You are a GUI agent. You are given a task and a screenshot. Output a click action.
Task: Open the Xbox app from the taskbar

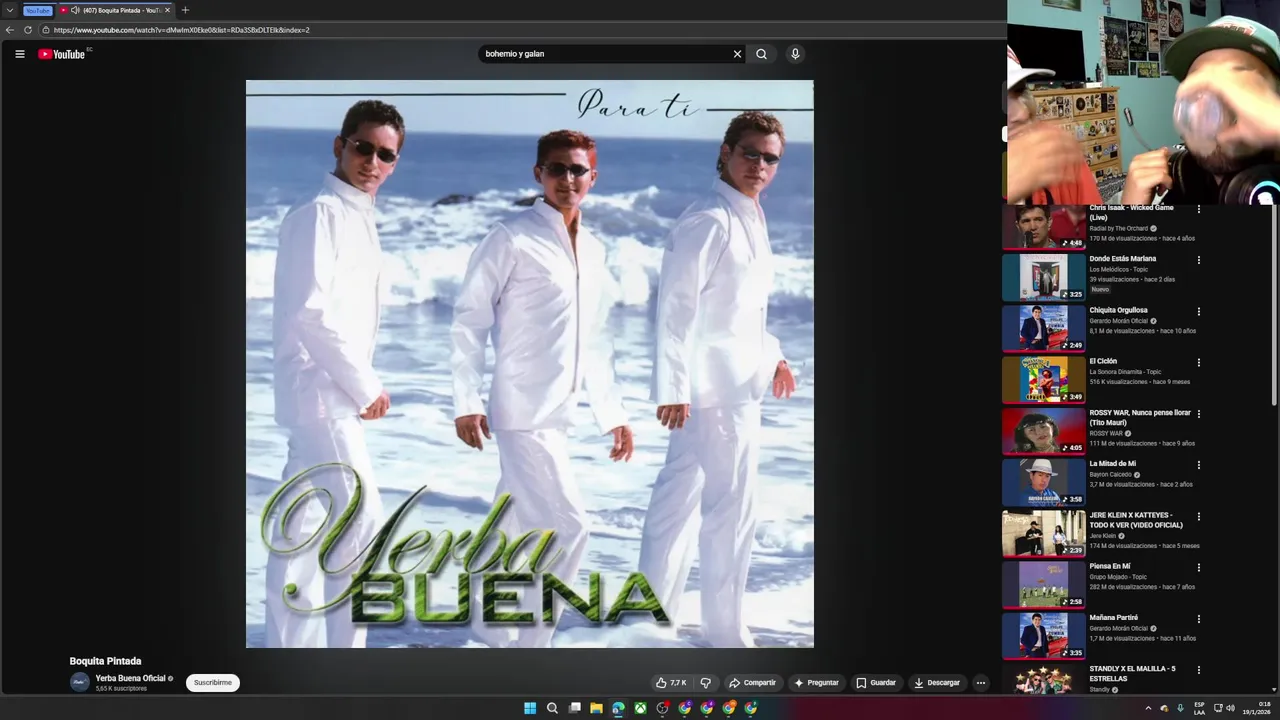coord(640,708)
